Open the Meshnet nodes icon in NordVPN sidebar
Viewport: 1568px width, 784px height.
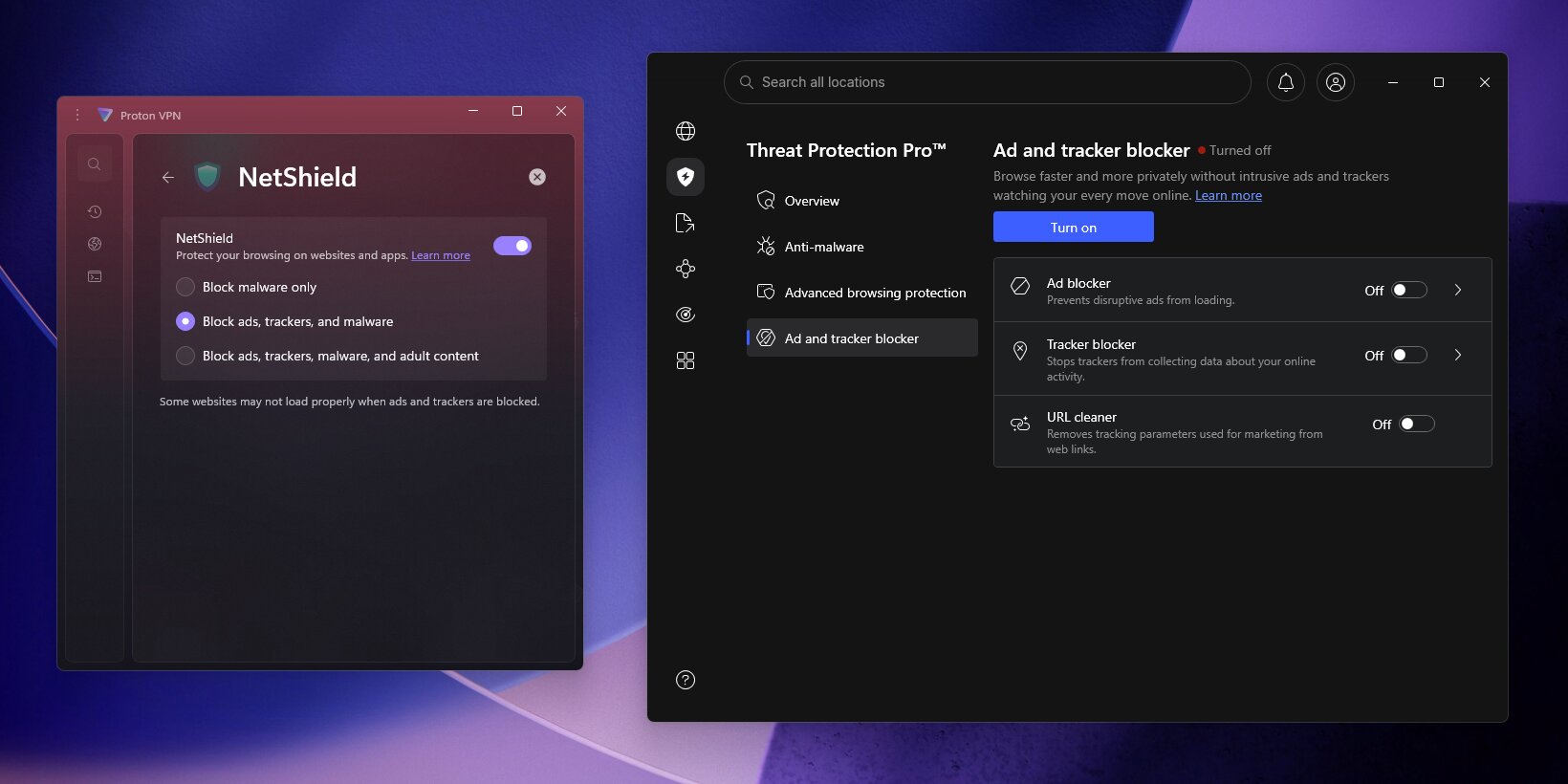pyautogui.click(x=686, y=269)
